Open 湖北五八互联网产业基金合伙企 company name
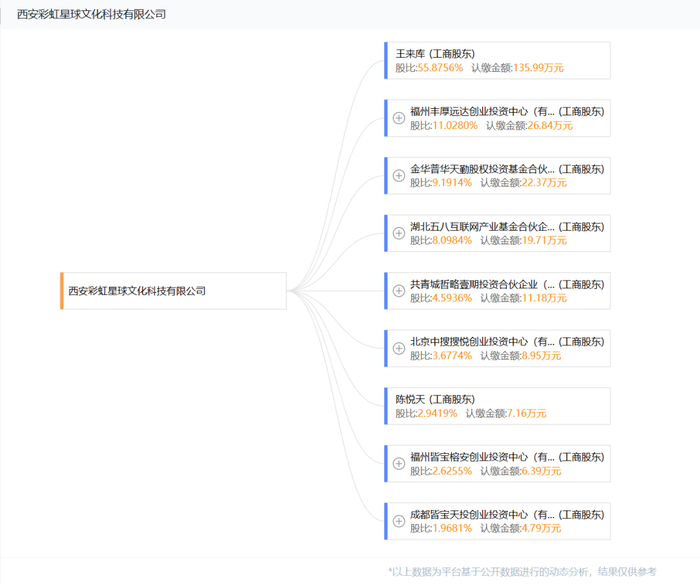Screen dimensions: 700x585 click(483, 226)
